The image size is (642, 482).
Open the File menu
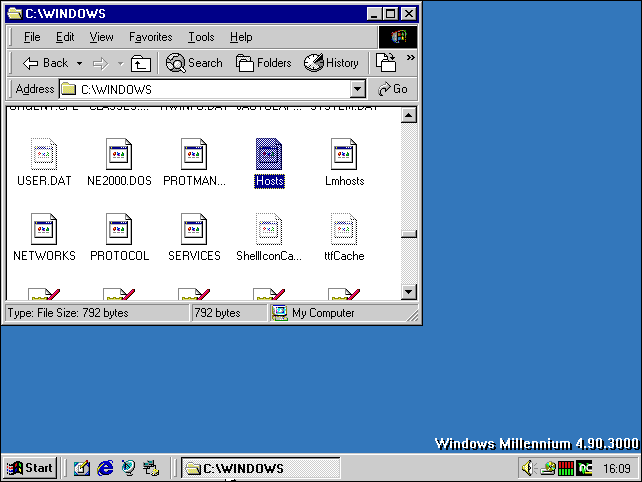[32, 37]
